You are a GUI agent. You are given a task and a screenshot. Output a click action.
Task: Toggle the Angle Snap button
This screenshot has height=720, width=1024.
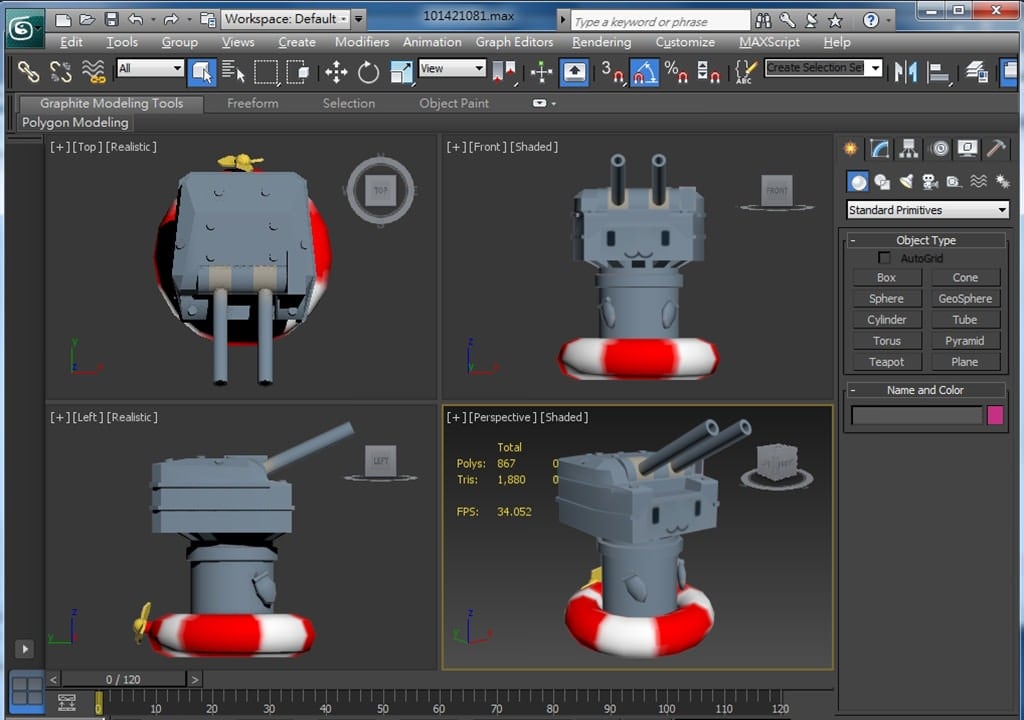(x=644, y=71)
